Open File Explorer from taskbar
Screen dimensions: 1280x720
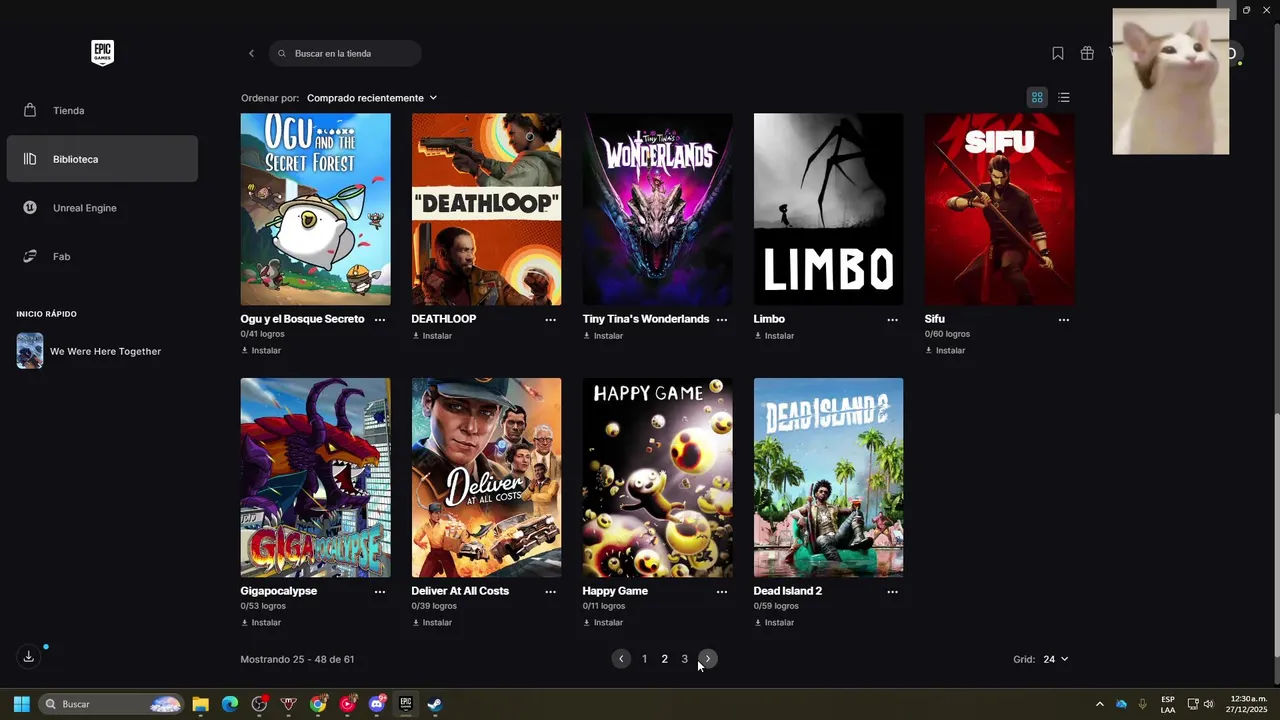[x=200, y=704]
